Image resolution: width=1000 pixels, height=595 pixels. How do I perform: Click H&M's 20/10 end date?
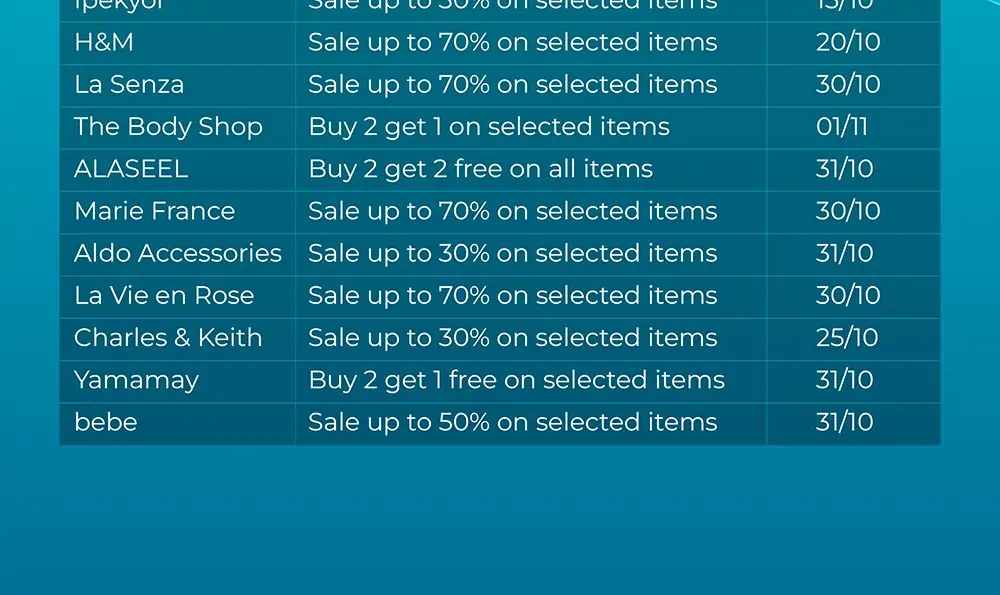click(x=848, y=43)
